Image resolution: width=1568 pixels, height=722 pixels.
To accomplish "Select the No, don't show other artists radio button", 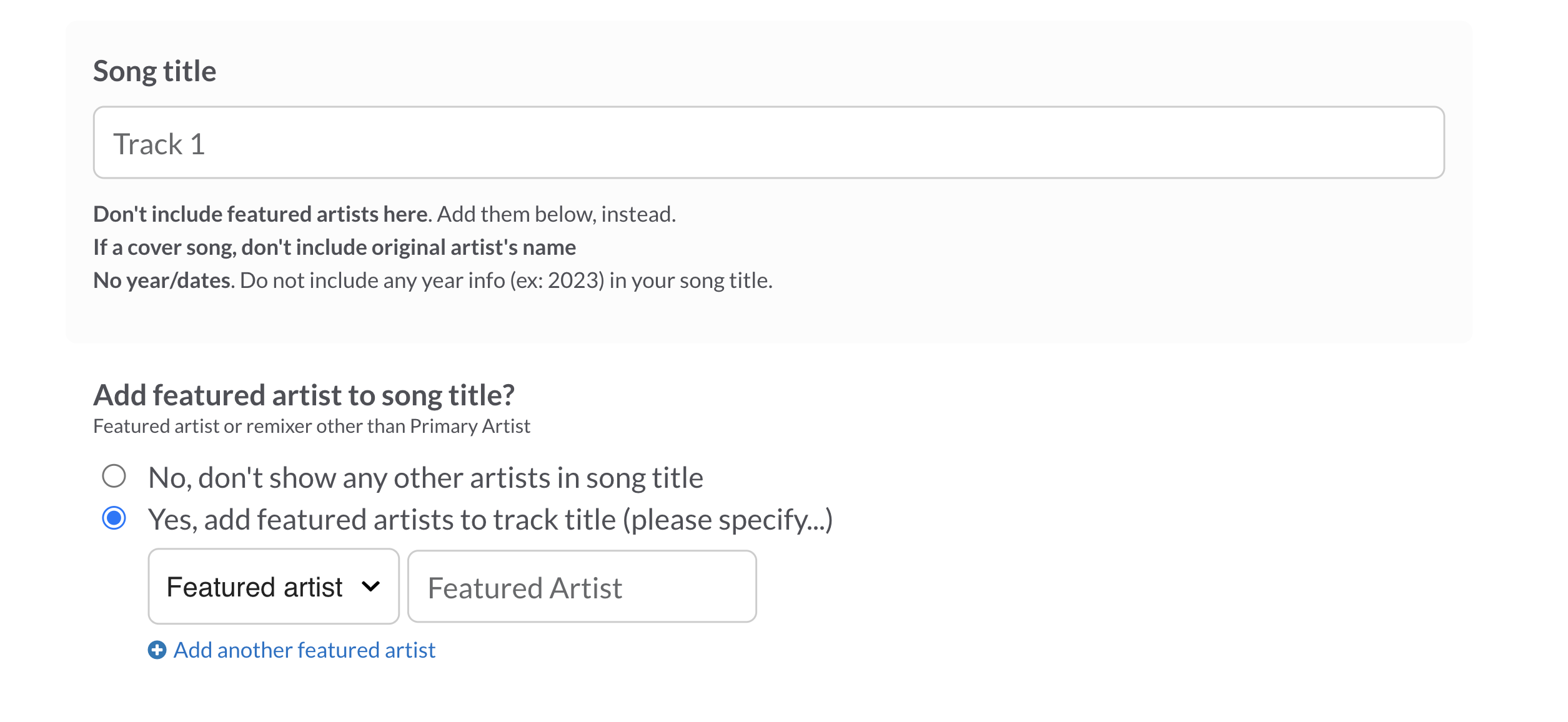I will 114,476.
